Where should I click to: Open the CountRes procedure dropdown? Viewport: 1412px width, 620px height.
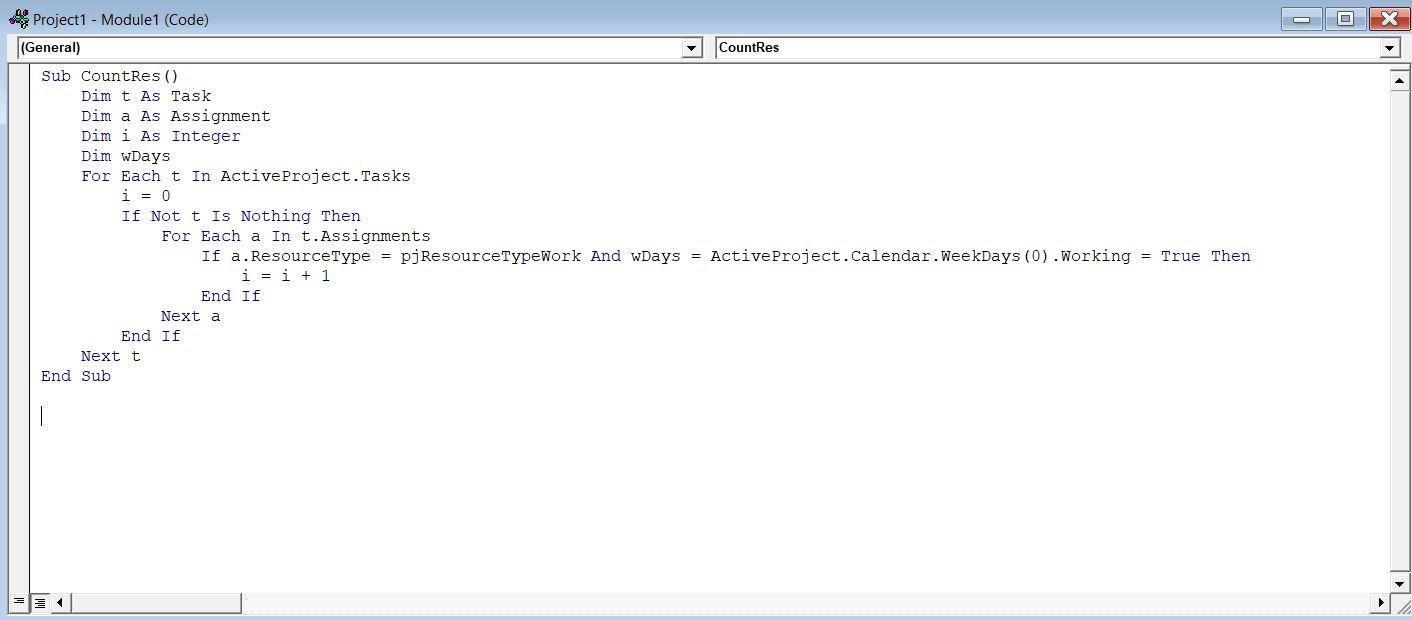click(x=1389, y=48)
